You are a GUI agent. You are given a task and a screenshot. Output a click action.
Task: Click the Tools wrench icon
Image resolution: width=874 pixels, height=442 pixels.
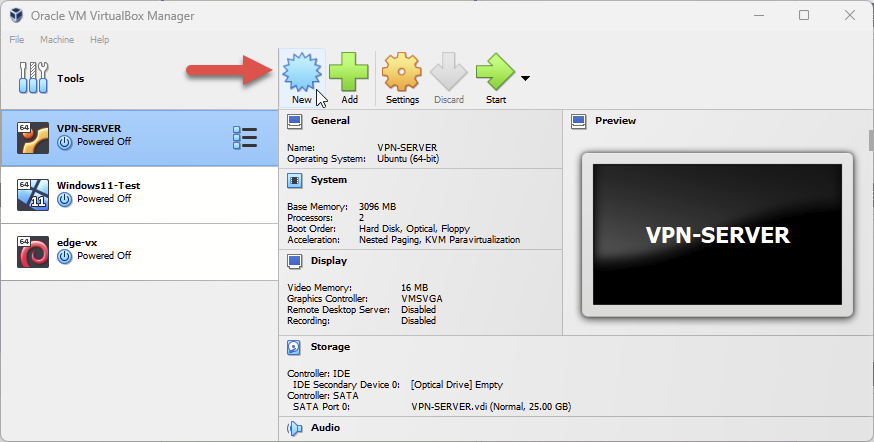click(x=35, y=78)
